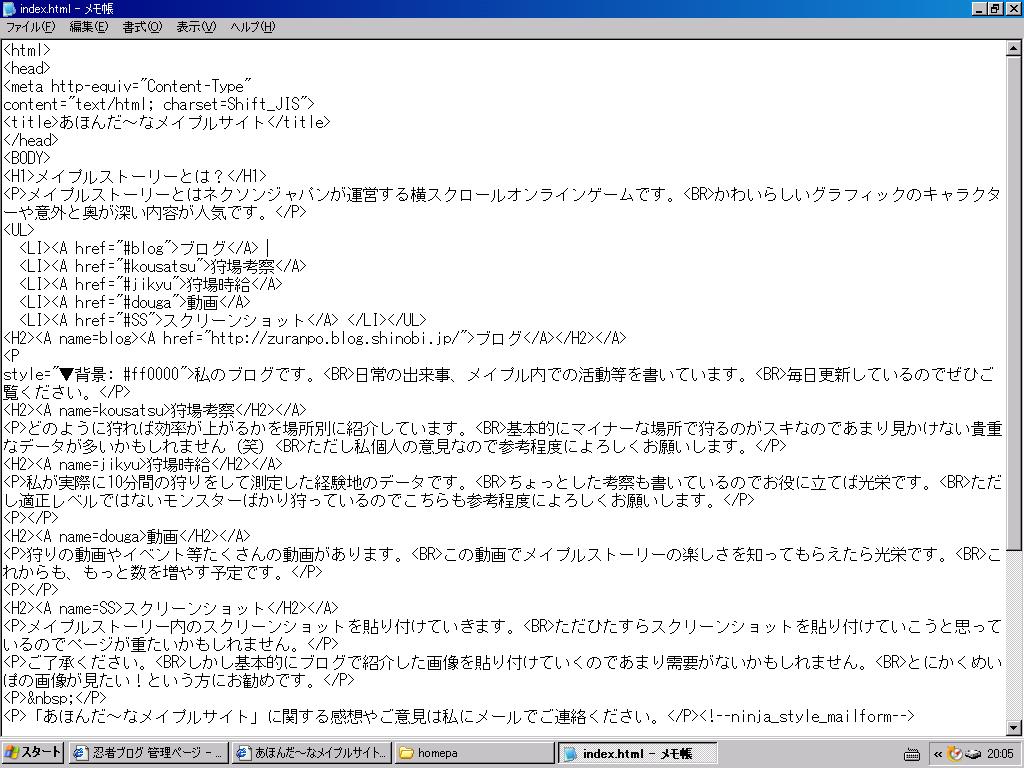Restore down the Notepad window

coord(994,8)
